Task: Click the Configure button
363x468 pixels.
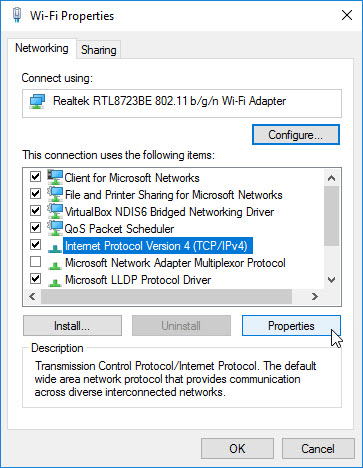Action: 296,135
